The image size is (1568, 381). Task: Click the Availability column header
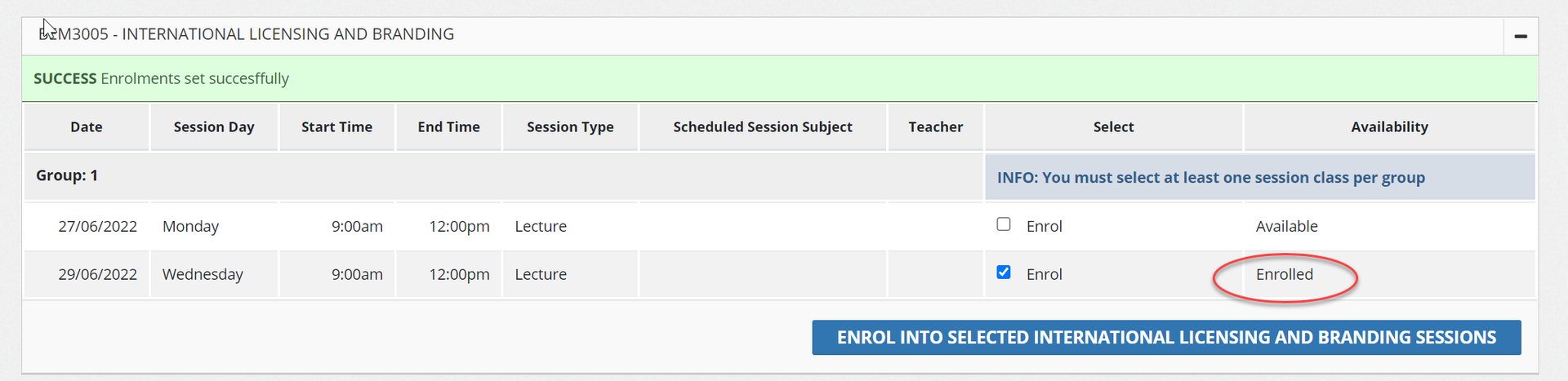click(x=1389, y=127)
